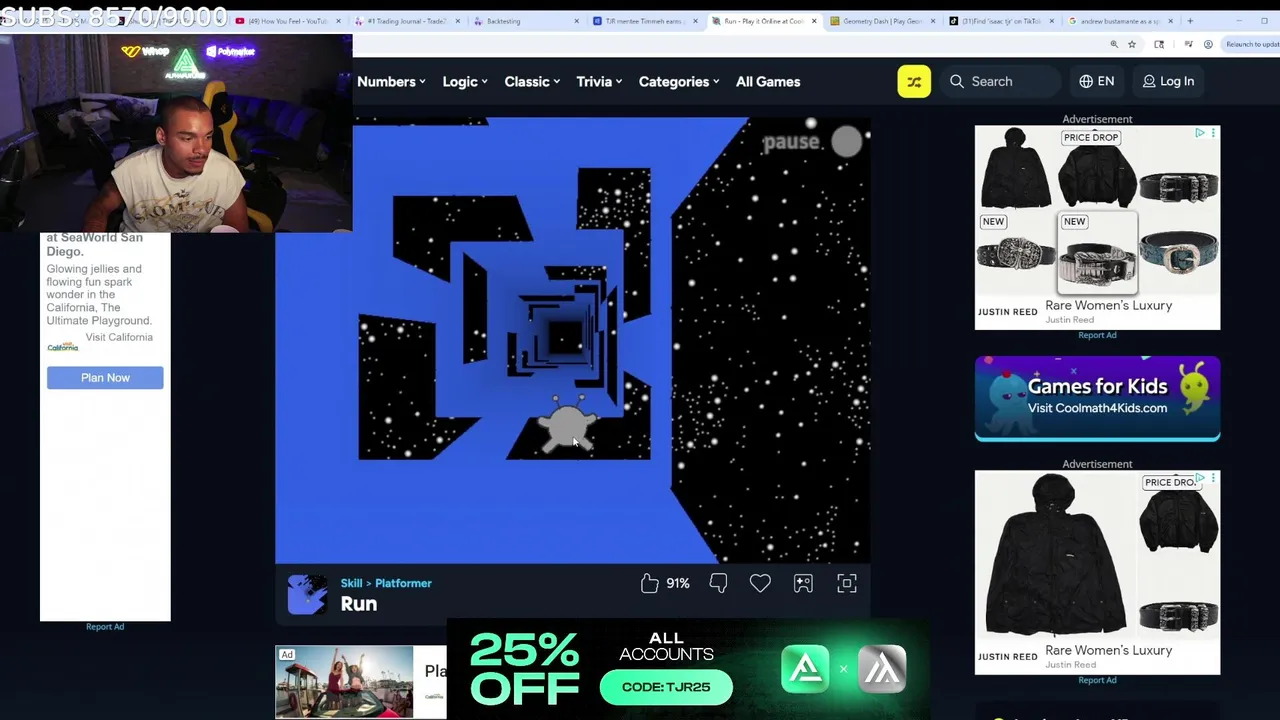This screenshot has width=1280, height=720.
Task: Click the AdChoices icon on top ad
Action: pyautogui.click(x=1200, y=132)
